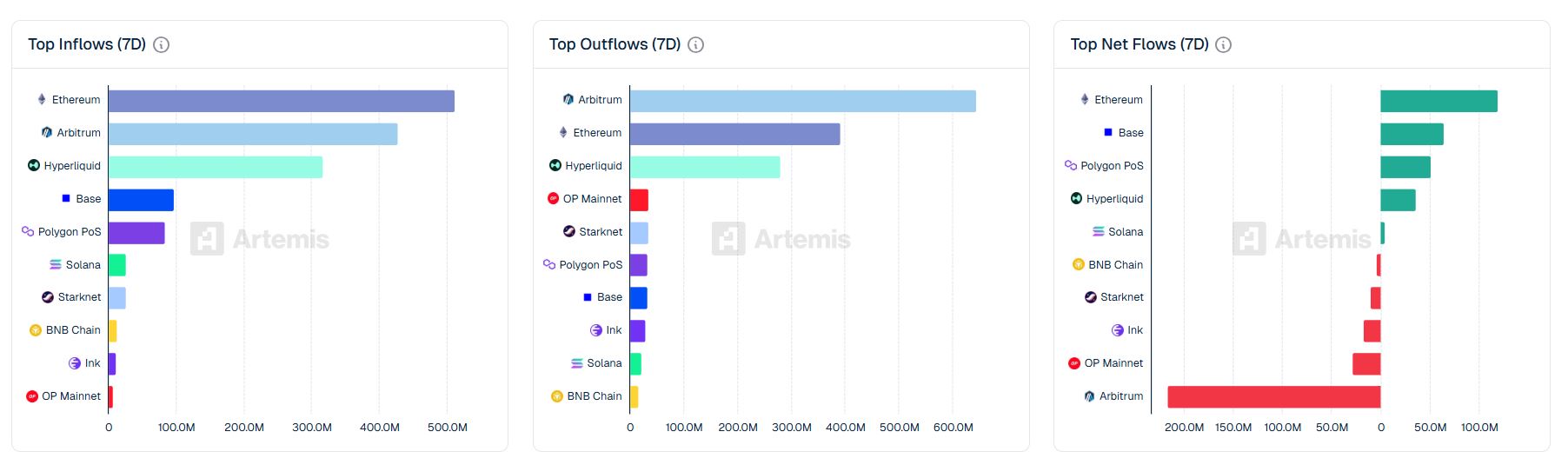
Task: Click the green Ethereum bar in Net Flows
Action: (1438, 101)
